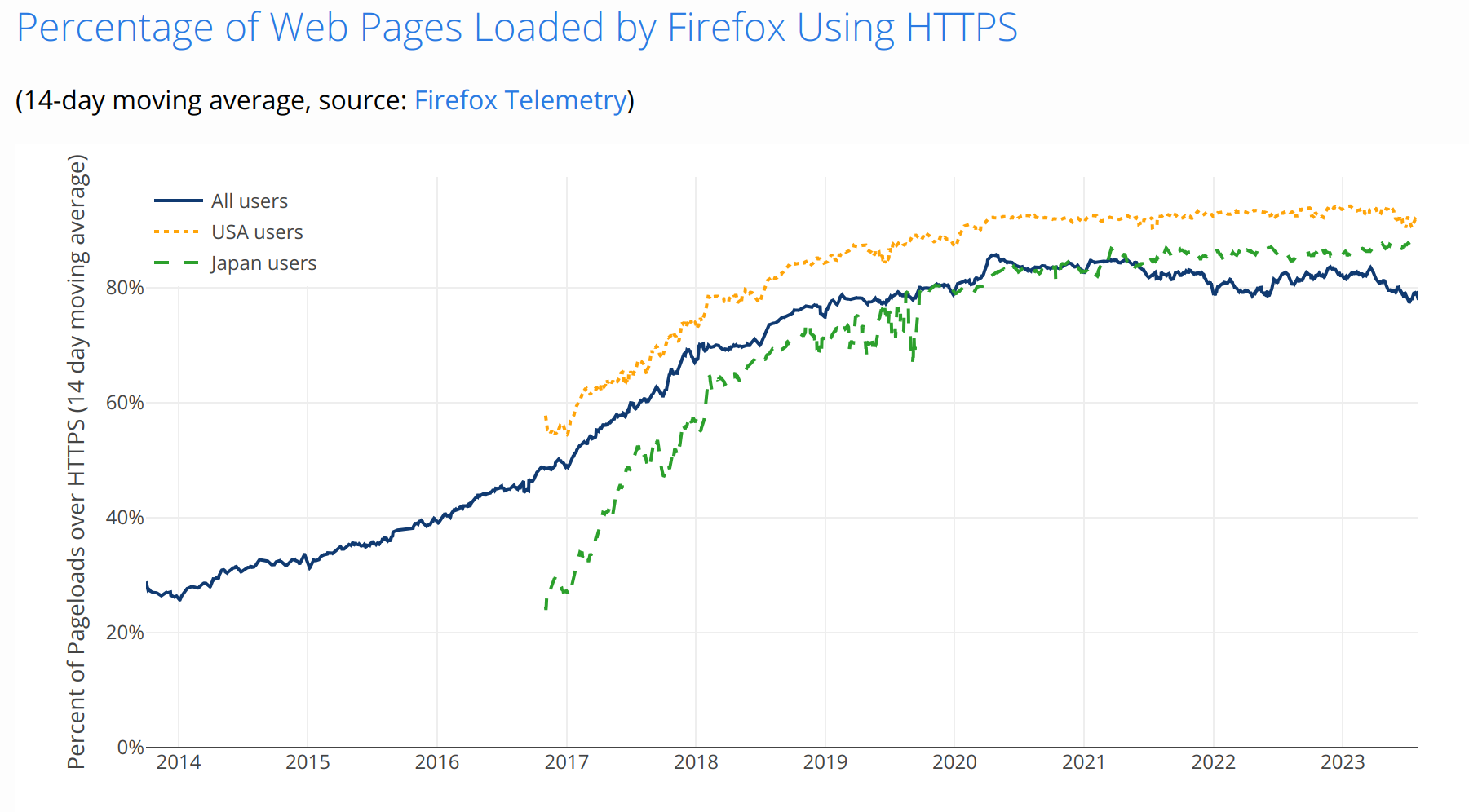
Task: Open the Firefox Telemetry source link
Action: tap(520, 100)
